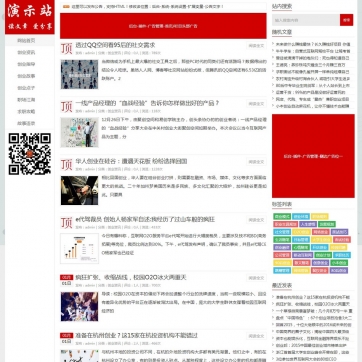Click the 最近发表 section heading
362x362 pixels.
click(x=282, y=286)
